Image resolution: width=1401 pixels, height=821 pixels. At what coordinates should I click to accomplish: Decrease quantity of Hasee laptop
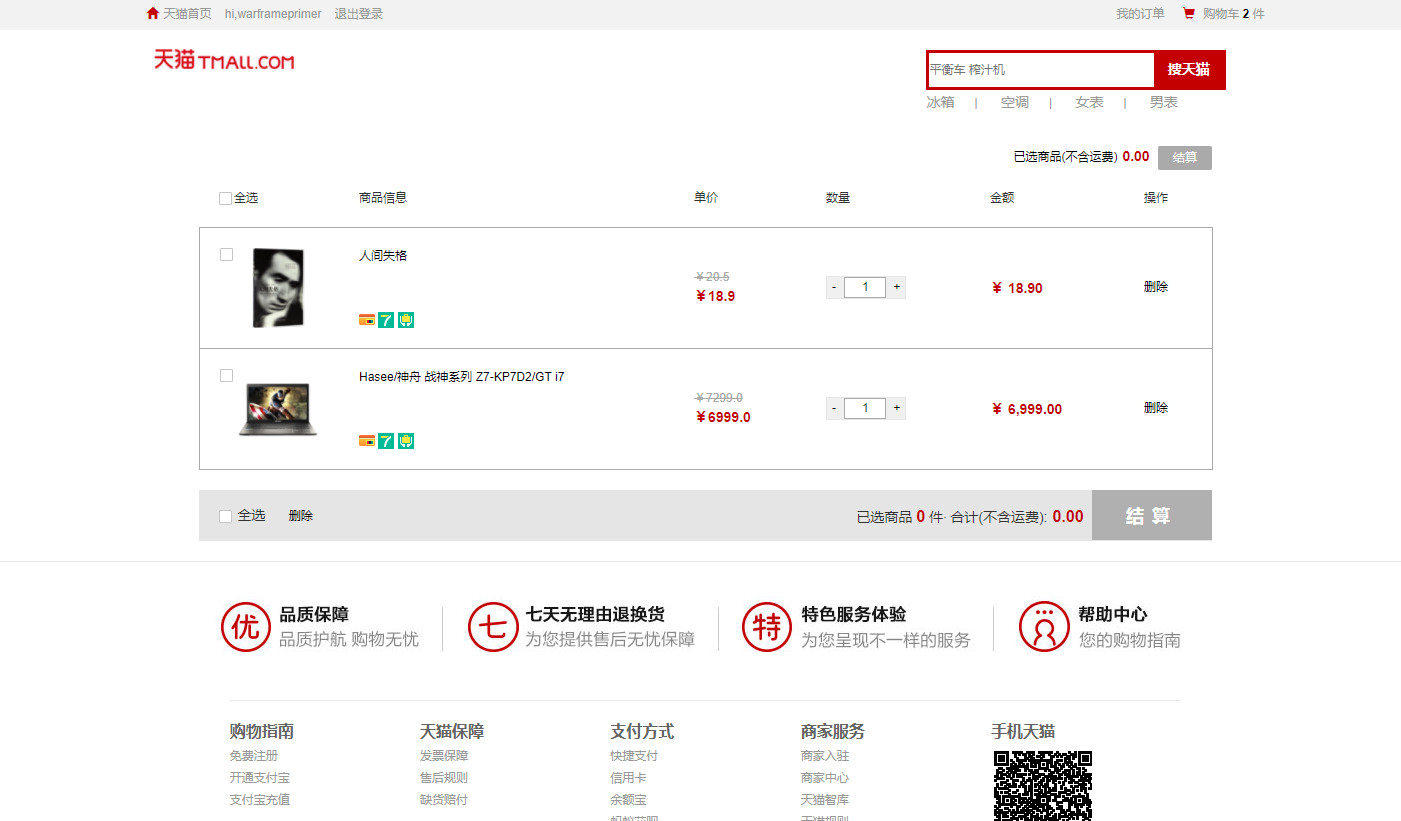point(834,408)
